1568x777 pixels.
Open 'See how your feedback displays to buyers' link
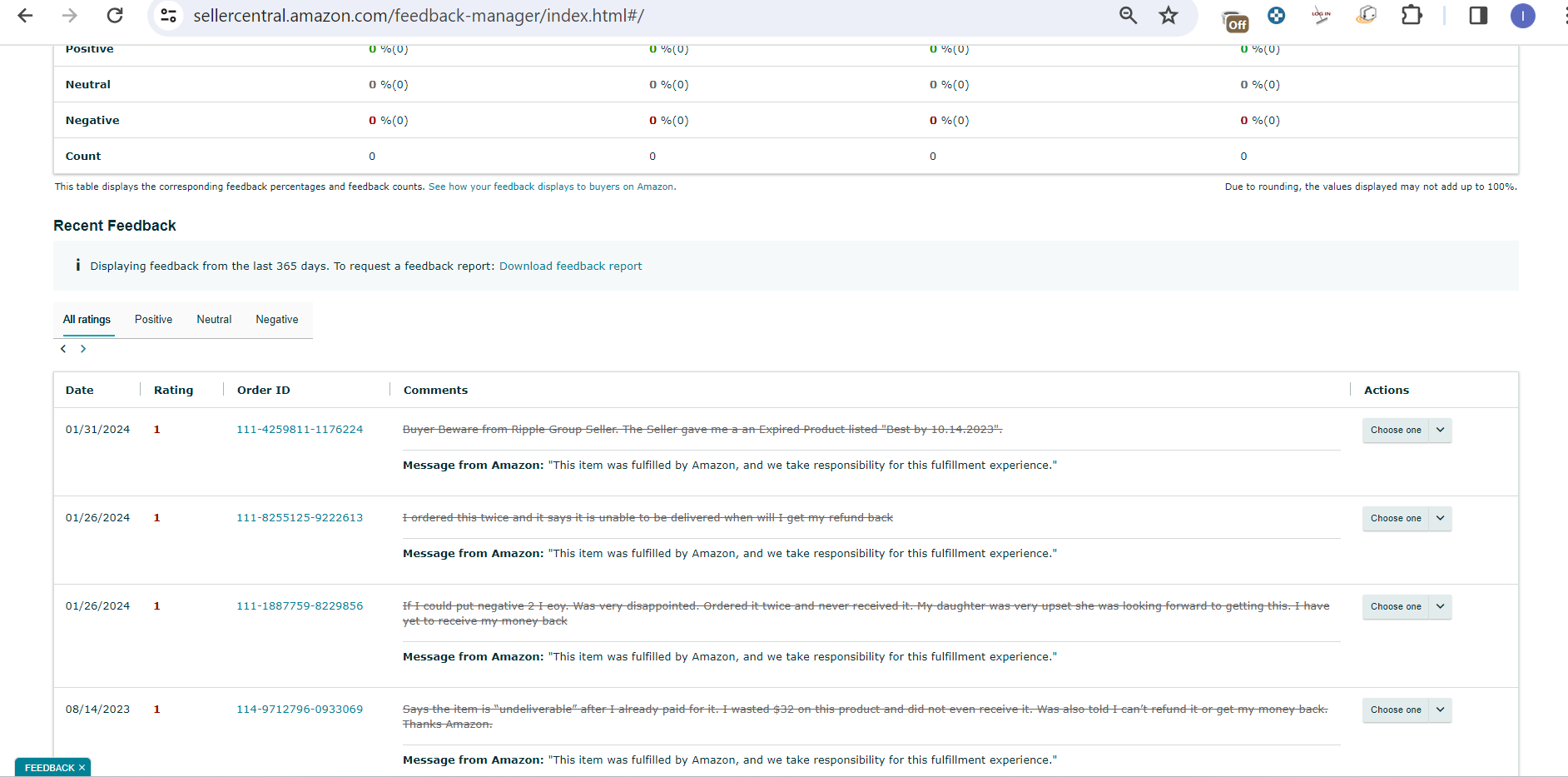pos(552,187)
